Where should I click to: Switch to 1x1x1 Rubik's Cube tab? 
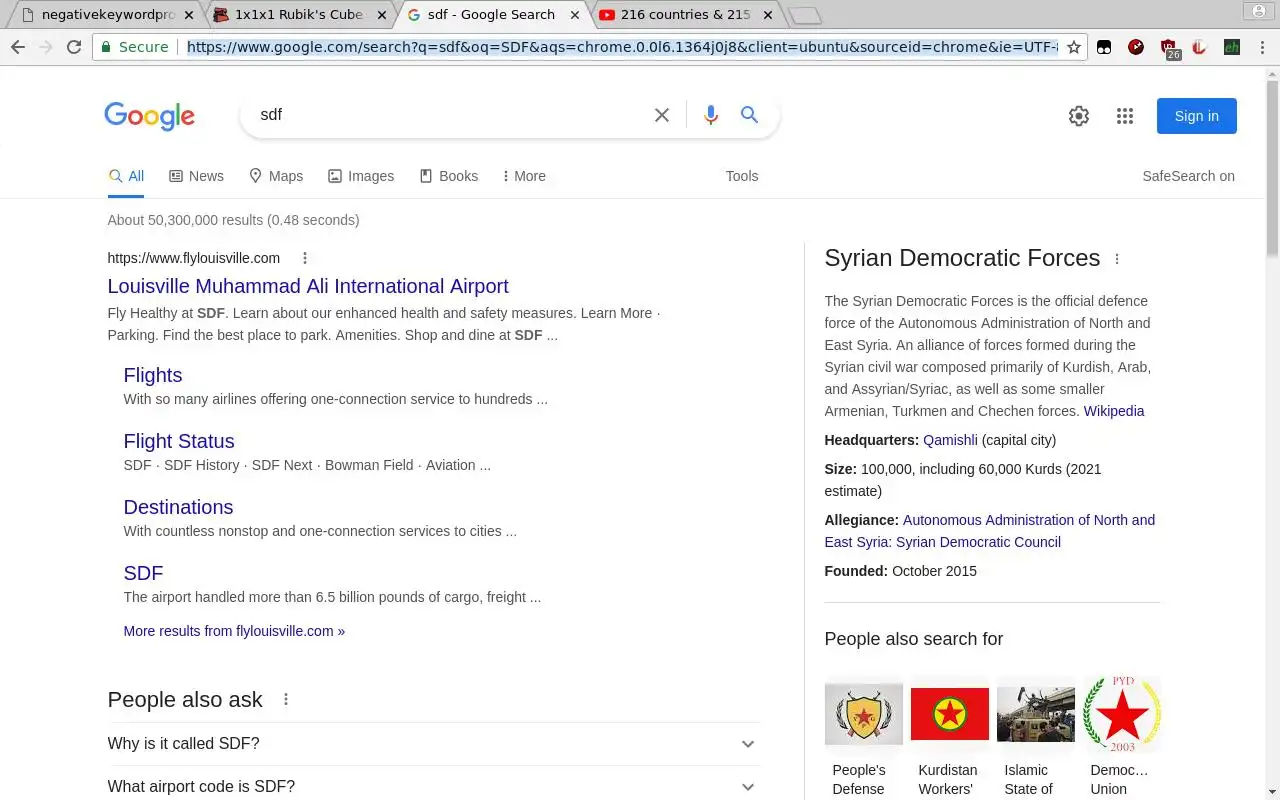click(298, 15)
